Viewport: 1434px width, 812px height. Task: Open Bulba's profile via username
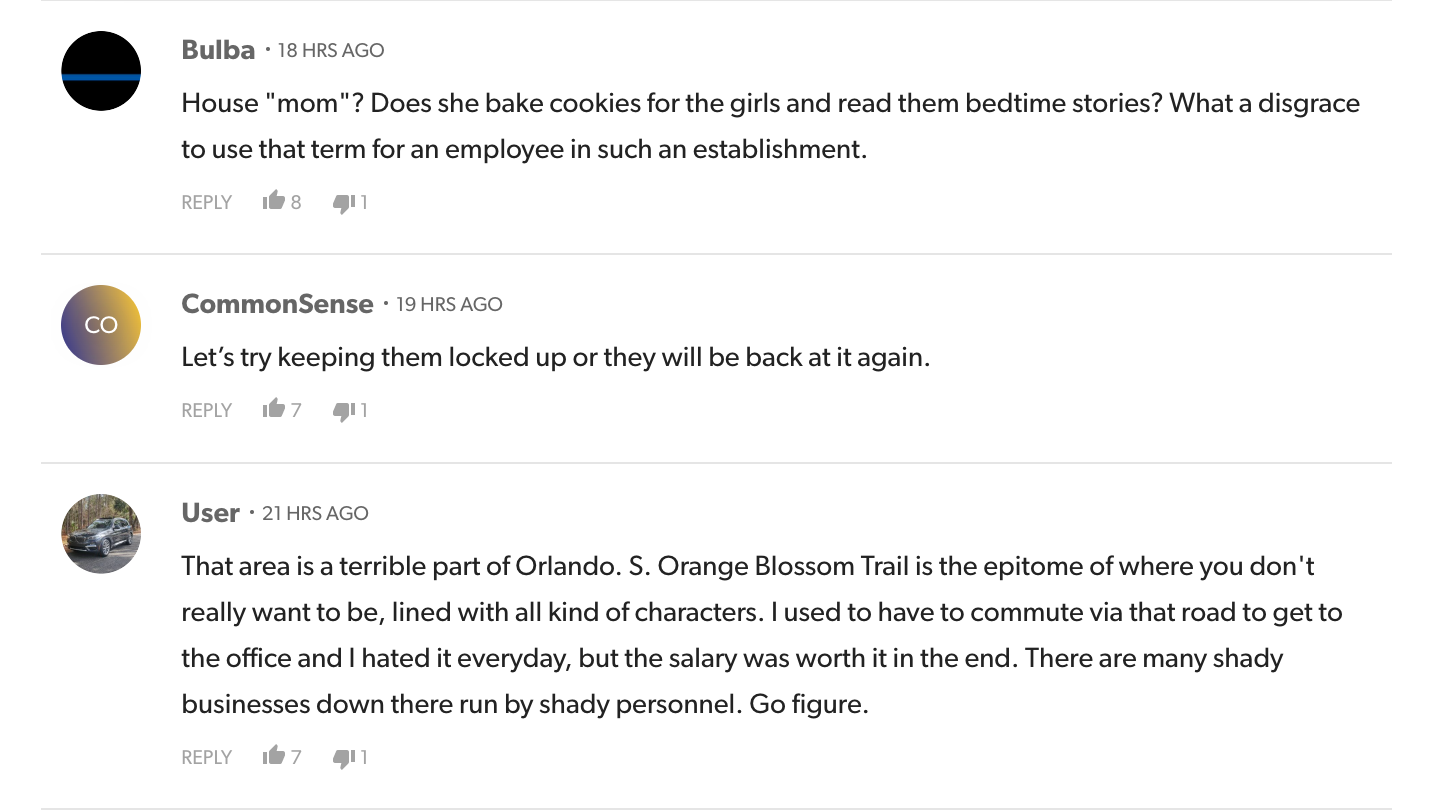218,50
